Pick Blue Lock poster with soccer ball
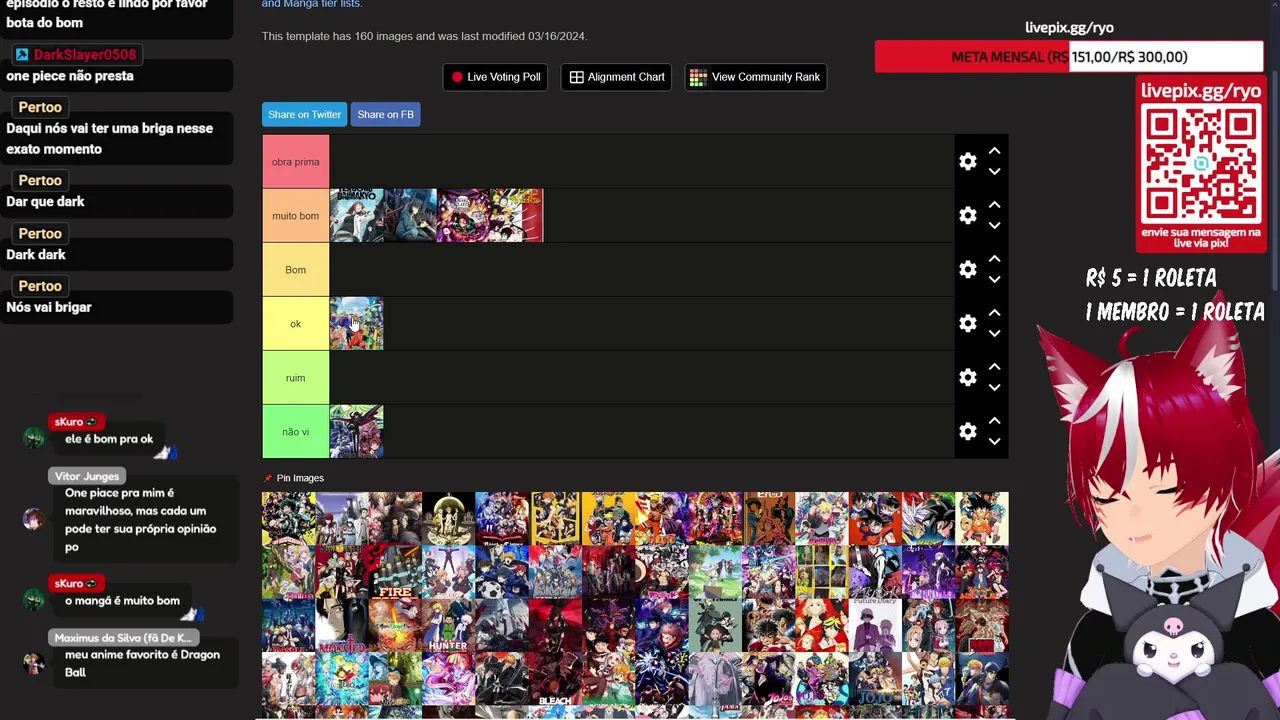Screen dimensions: 1280x720 [x=502, y=572]
